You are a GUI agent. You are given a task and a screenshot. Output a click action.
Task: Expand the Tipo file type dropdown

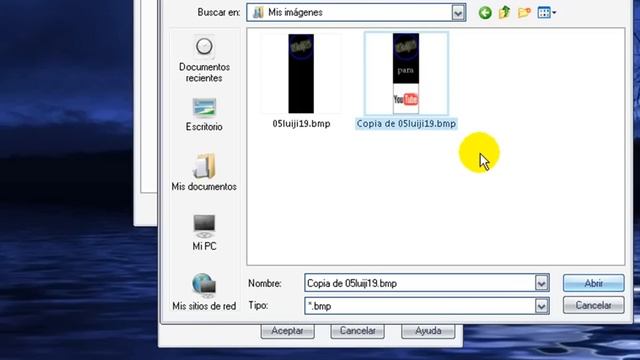pyautogui.click(x=541, y=306)
